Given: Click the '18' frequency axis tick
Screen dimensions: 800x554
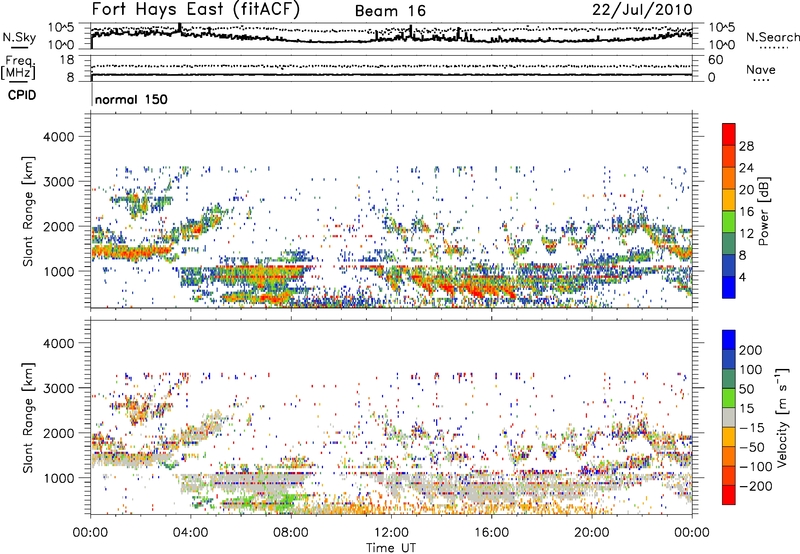Looking at the screenshot, I should click(x=66, y=60).
